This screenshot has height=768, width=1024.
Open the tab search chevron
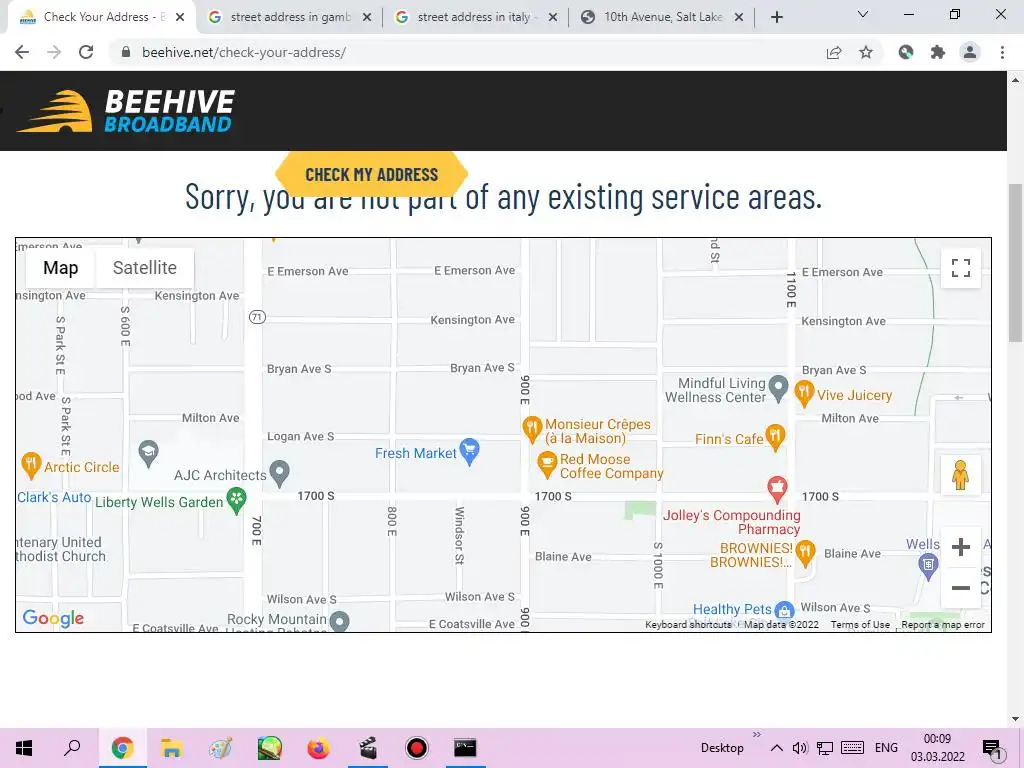pos(863,14)
